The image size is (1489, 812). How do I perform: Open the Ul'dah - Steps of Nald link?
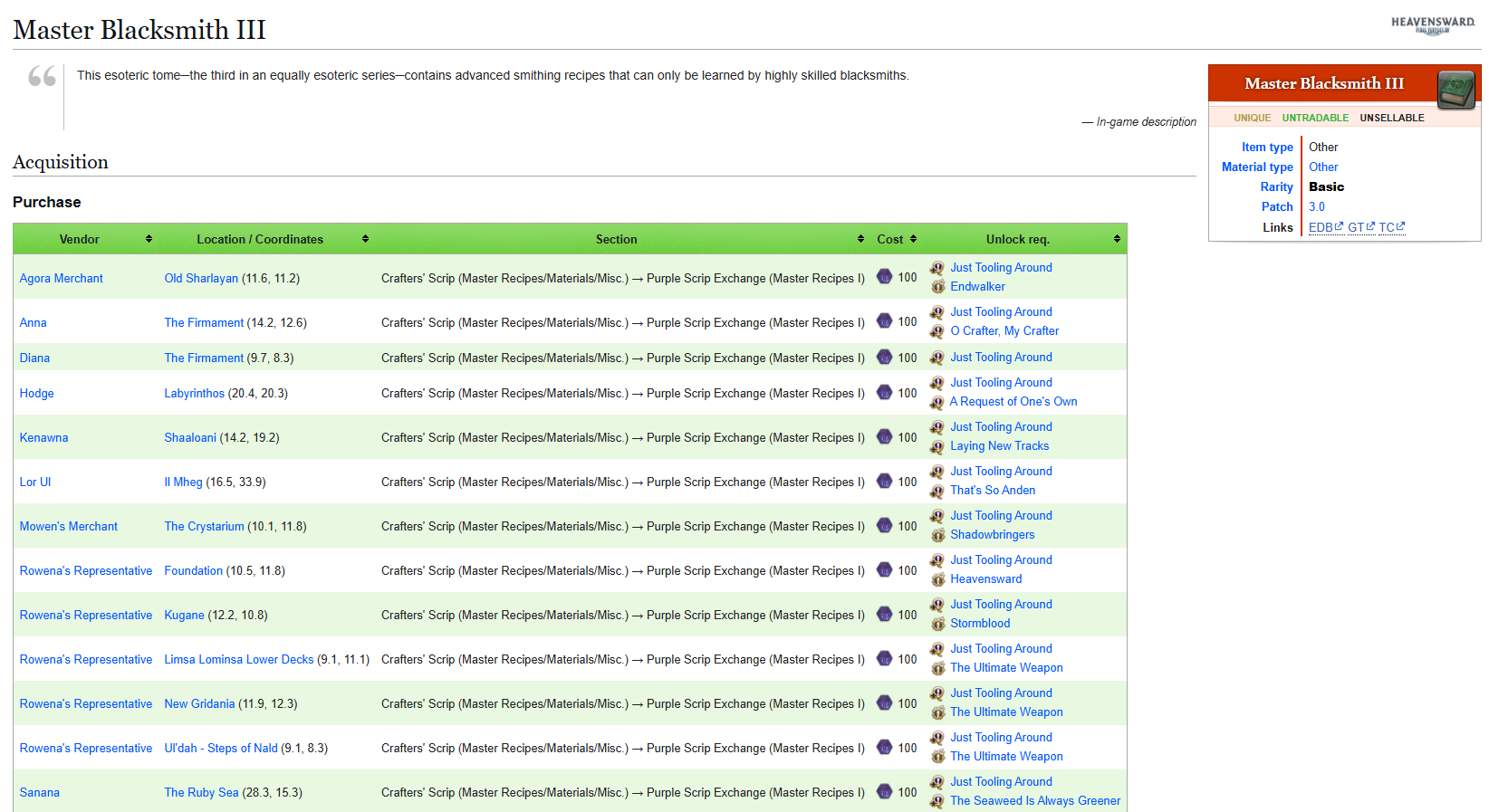tap(221, 748)
